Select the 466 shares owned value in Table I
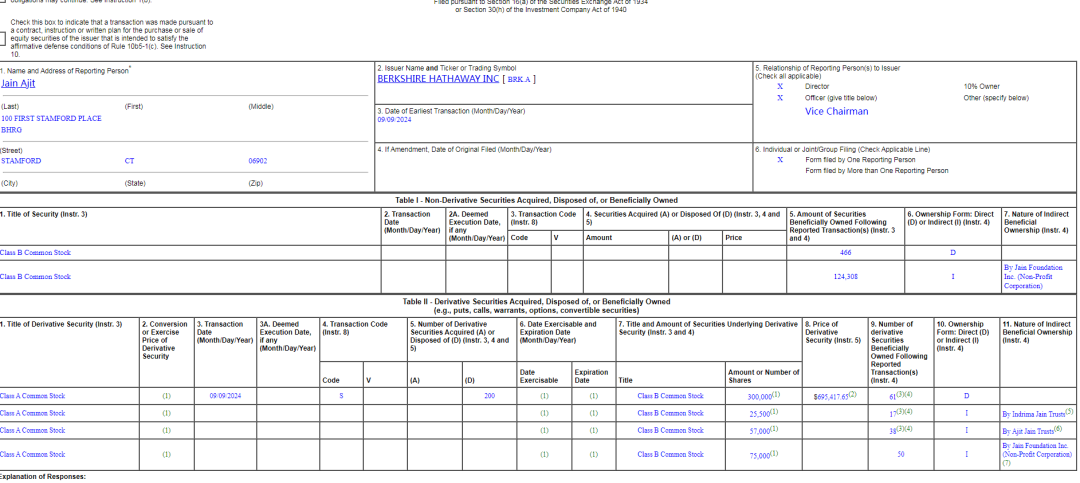Viewport: 1080px width, 483px height. [846, 253]
